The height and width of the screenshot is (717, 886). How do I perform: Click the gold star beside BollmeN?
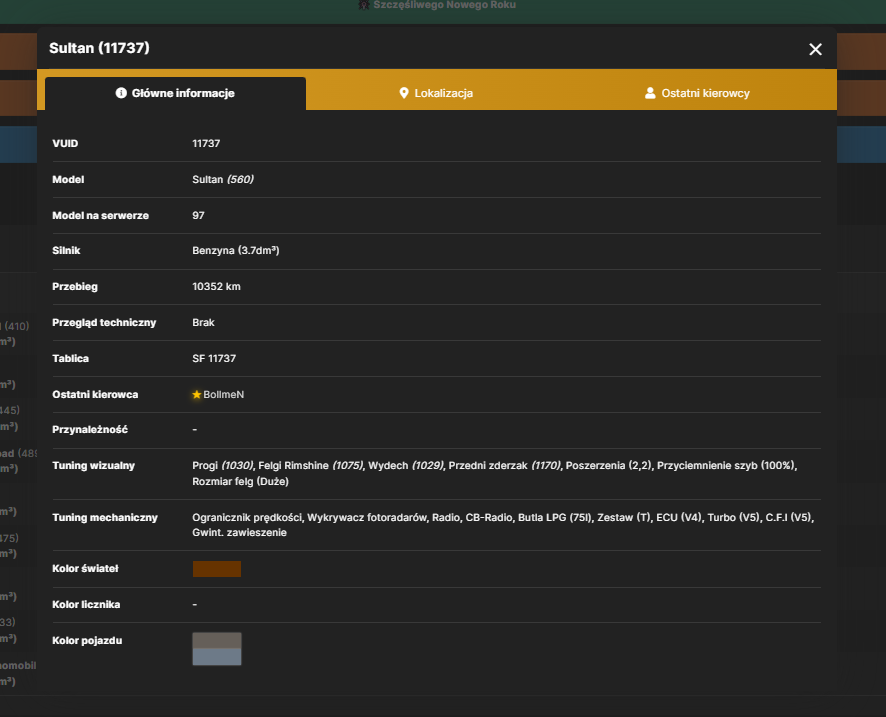[197, 394]
